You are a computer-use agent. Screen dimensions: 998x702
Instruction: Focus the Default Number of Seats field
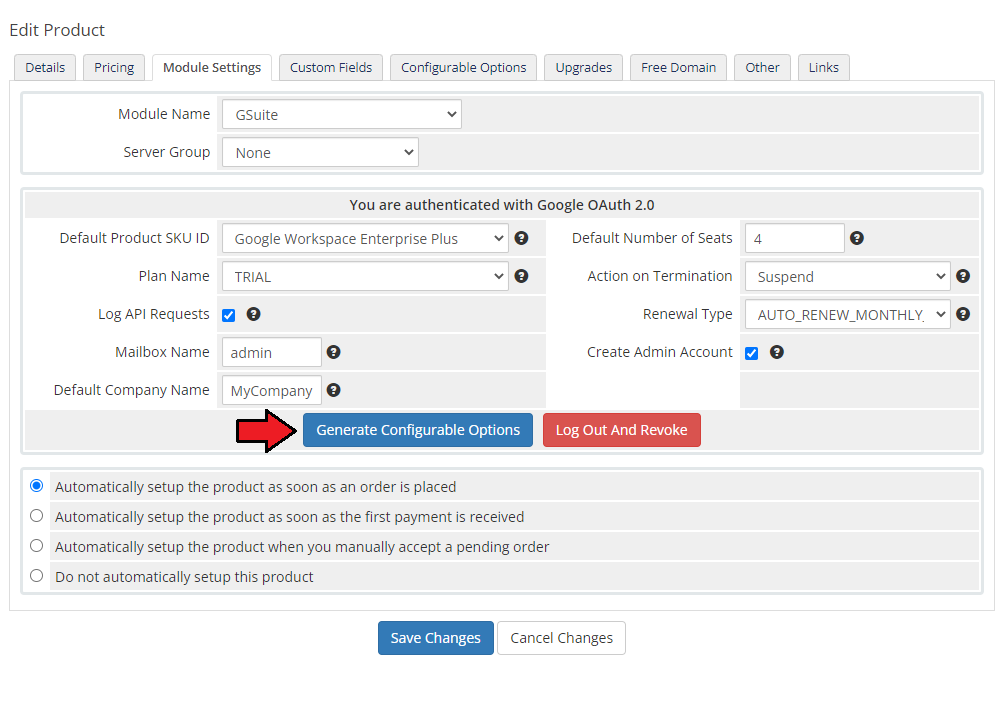795,239
